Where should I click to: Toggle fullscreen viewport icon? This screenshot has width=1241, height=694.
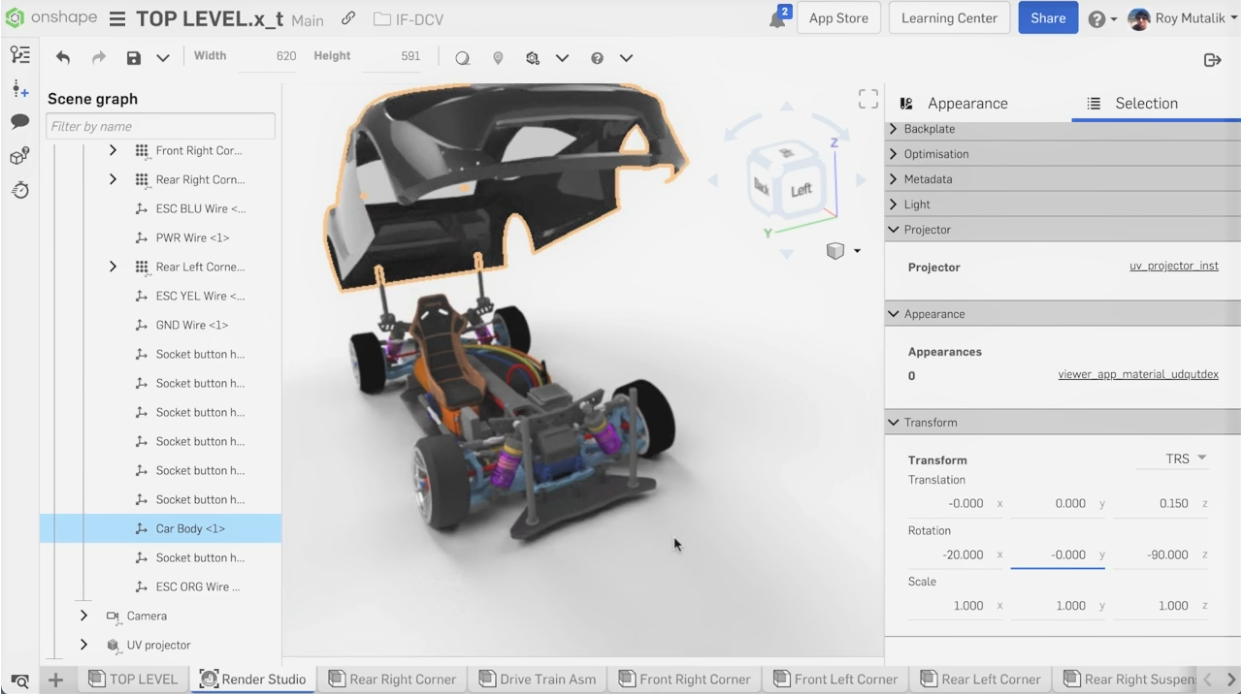coord(867,99)
